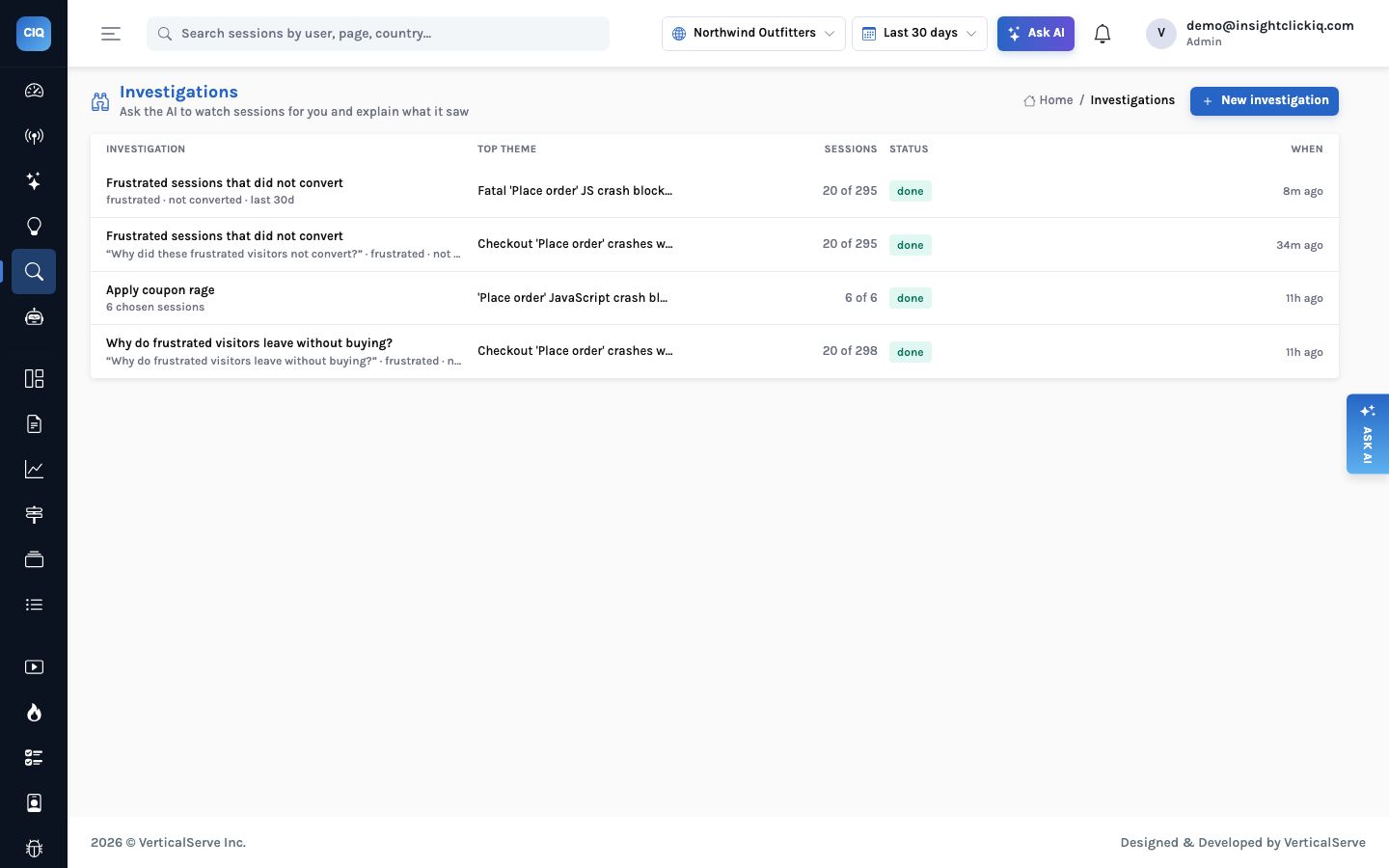Click the 'Fatal 'Place order' JS crash' theme

pyautogui.click(x=575, y=191)
